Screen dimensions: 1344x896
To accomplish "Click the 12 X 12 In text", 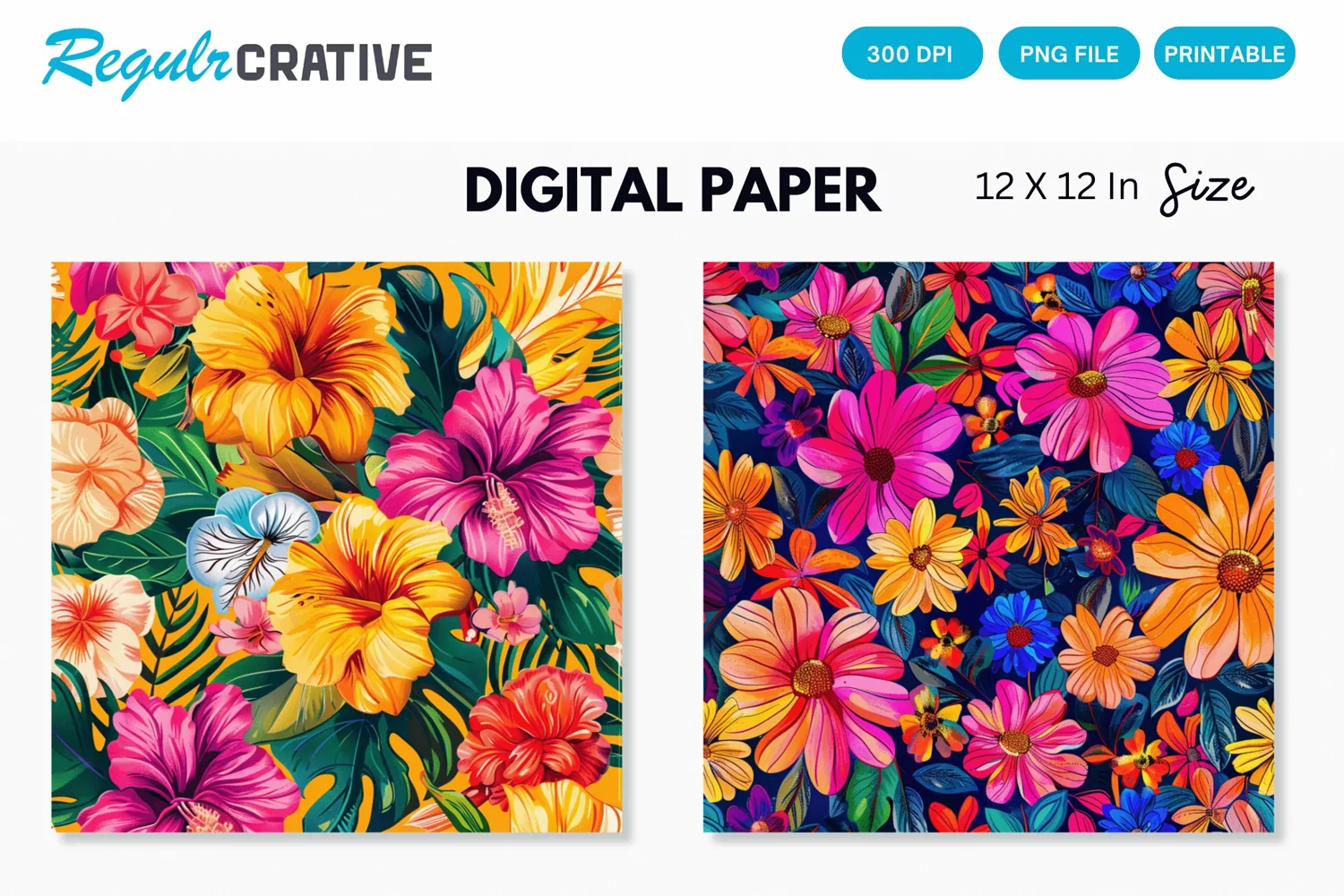I will pyautogui.click(x=1056, y=187).
